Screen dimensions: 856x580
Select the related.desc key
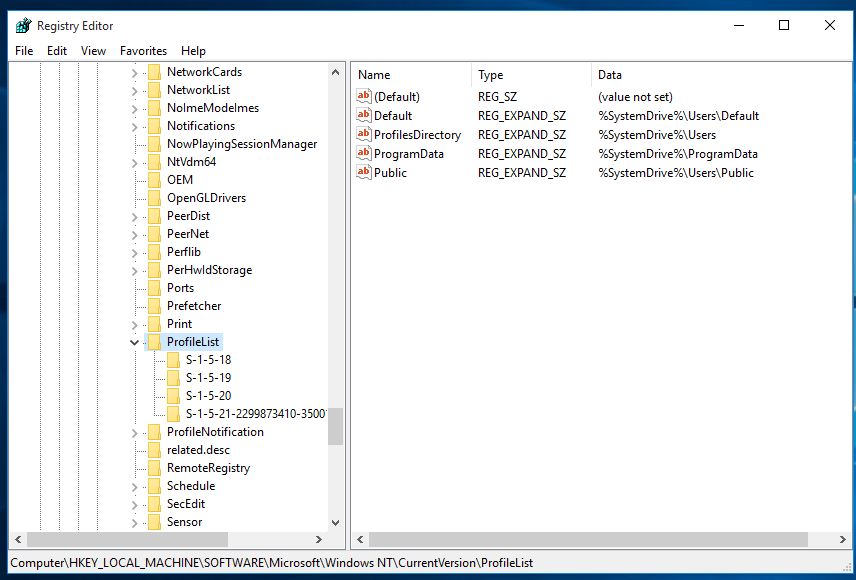(x=198, y=450)
